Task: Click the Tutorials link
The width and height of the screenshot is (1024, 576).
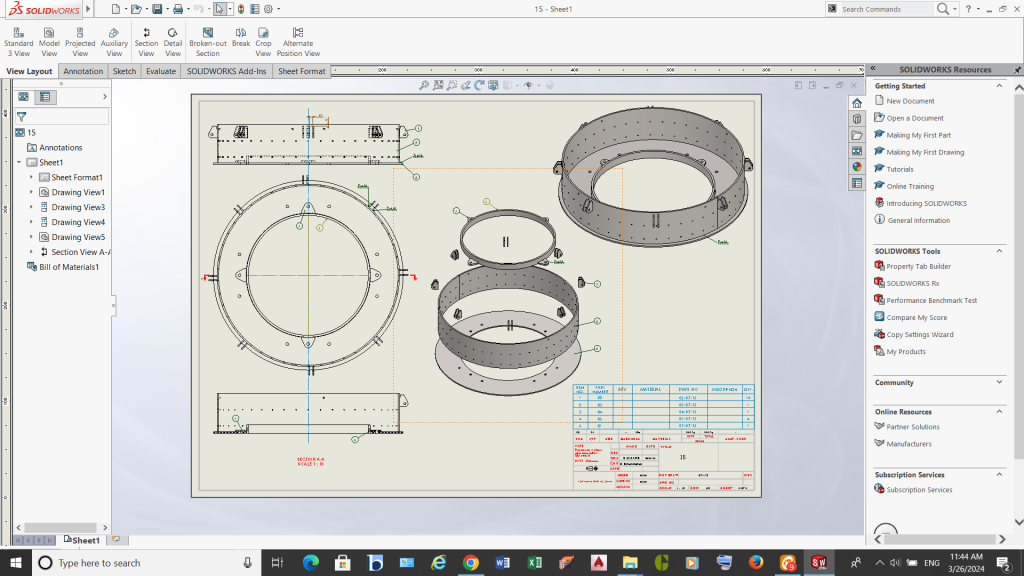Action: 900,169
